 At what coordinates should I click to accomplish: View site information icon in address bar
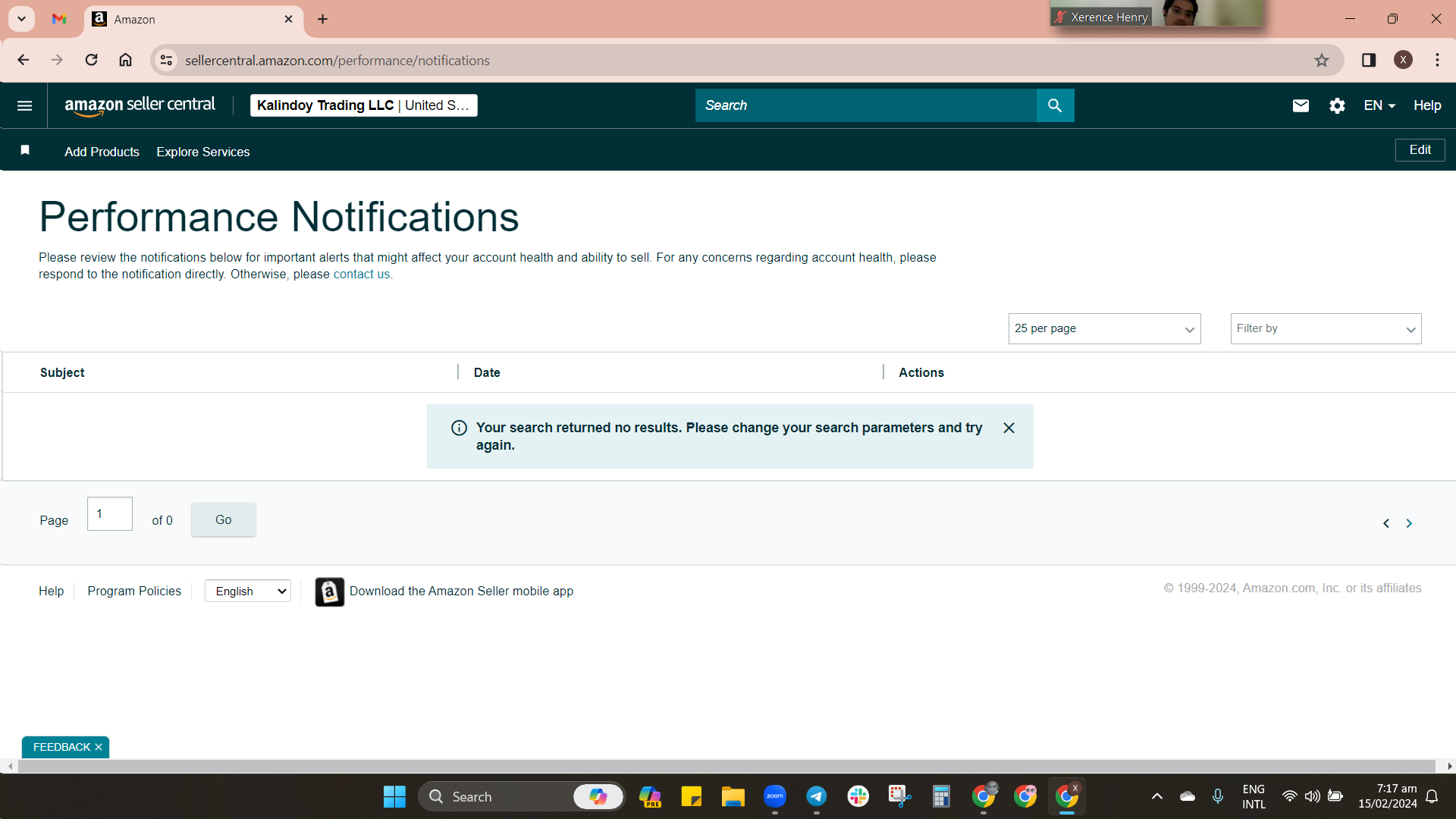tap(166, 60)
